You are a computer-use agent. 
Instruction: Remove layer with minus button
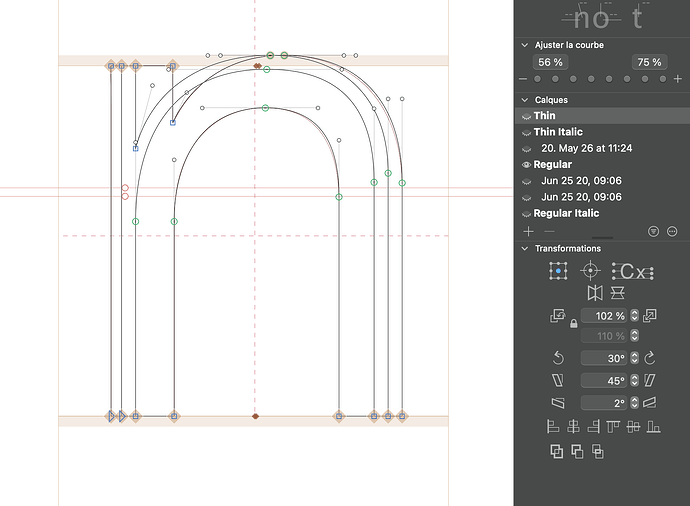coord(549,231)
